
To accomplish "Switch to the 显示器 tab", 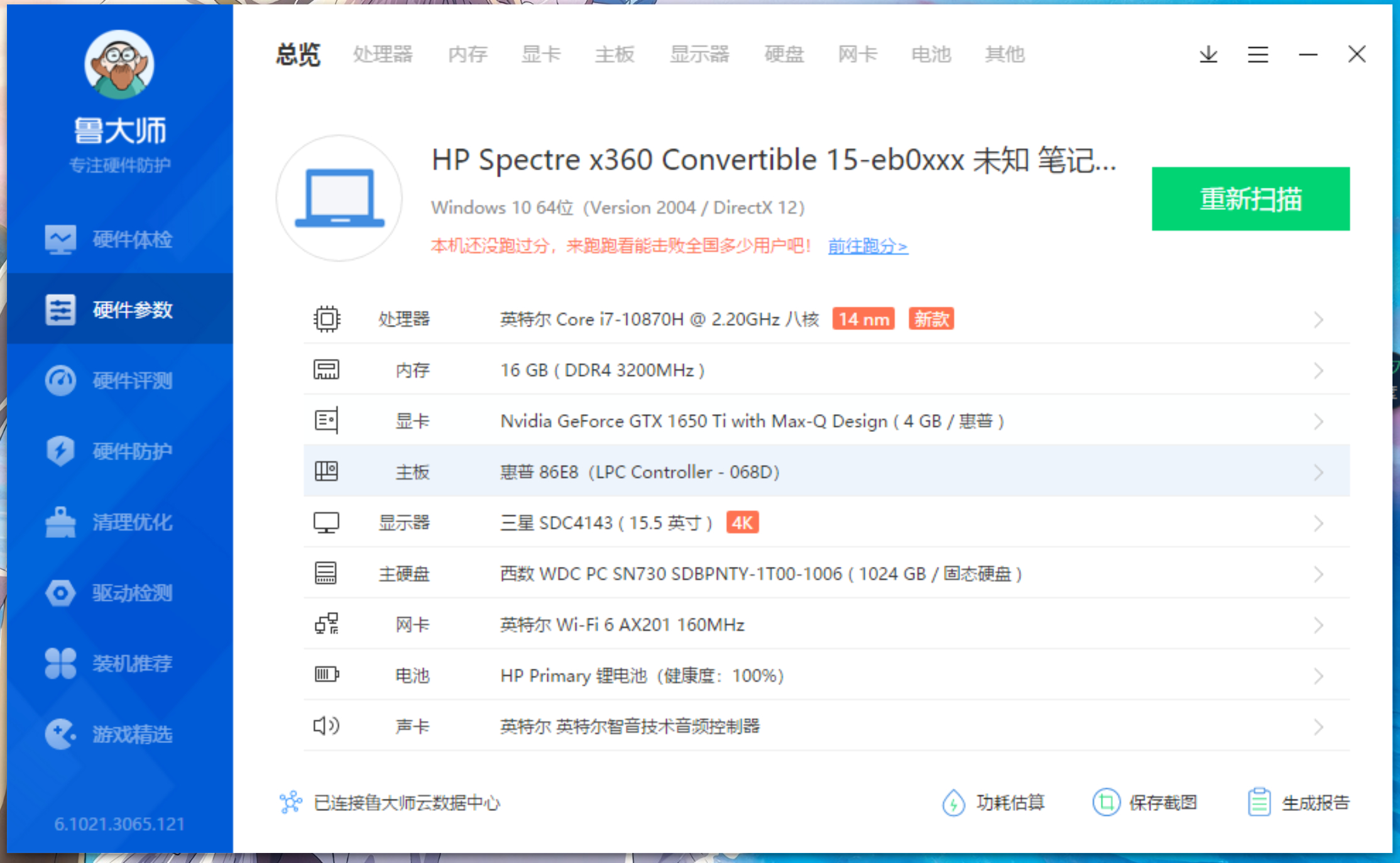I will pos(699,55).
